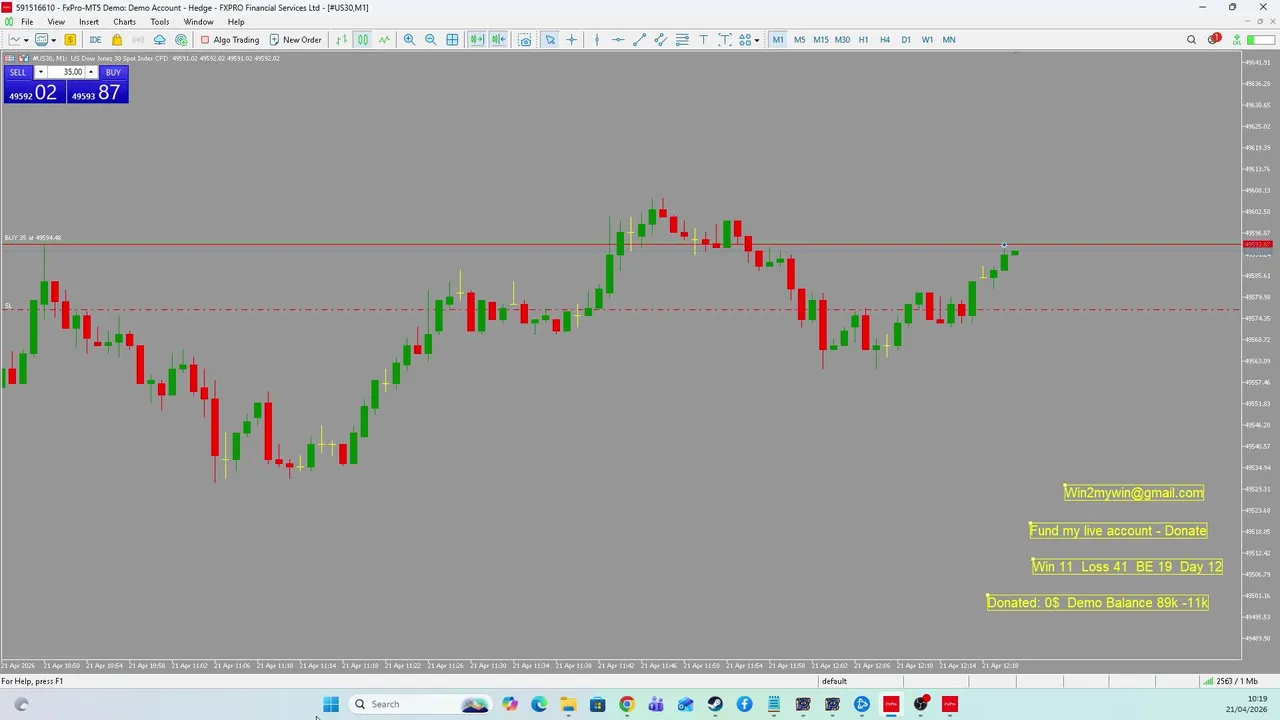
Task: Take a chart screenshot with camera icon
Action: point(524,40)
